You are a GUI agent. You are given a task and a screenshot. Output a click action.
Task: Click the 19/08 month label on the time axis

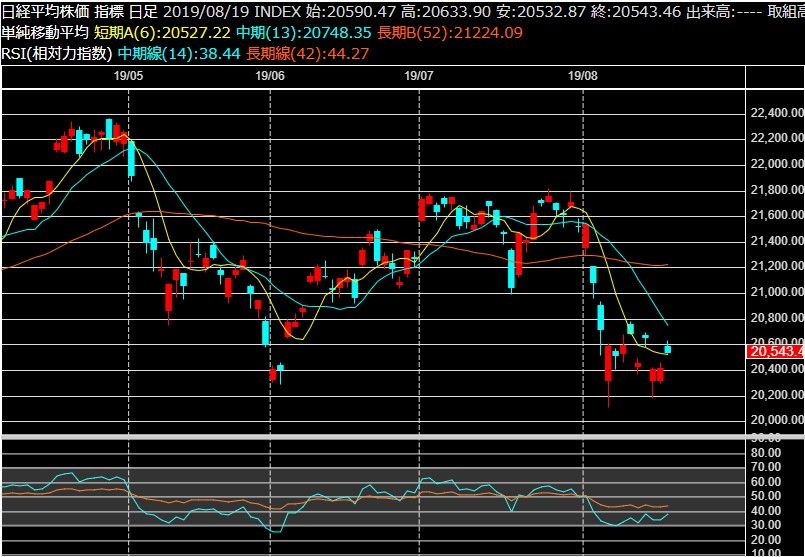tap(583, 76)
